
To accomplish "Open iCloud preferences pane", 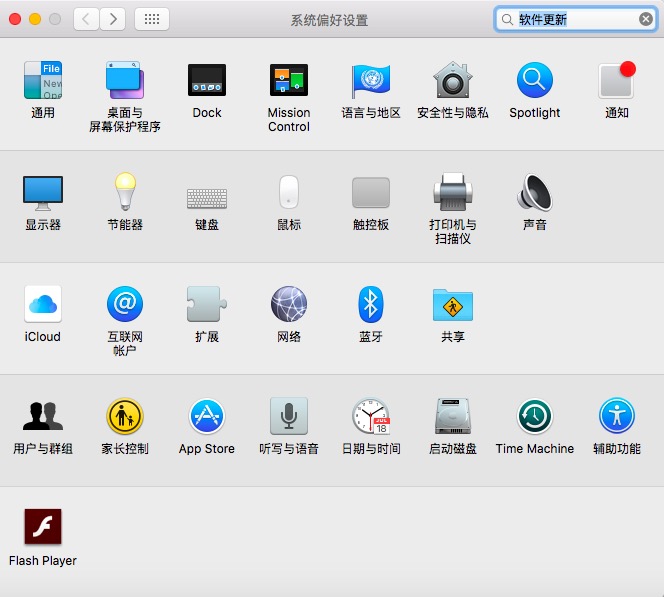I will [x=43, y=305].
